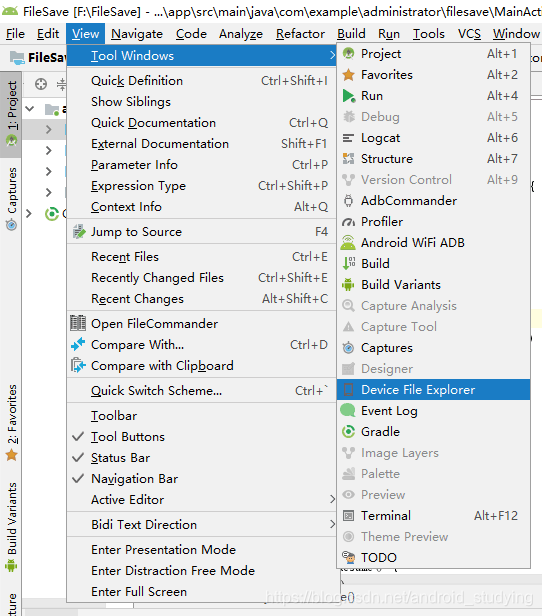Toggle the Navigation Bar option
542x616 pixels.
point(201,478)
